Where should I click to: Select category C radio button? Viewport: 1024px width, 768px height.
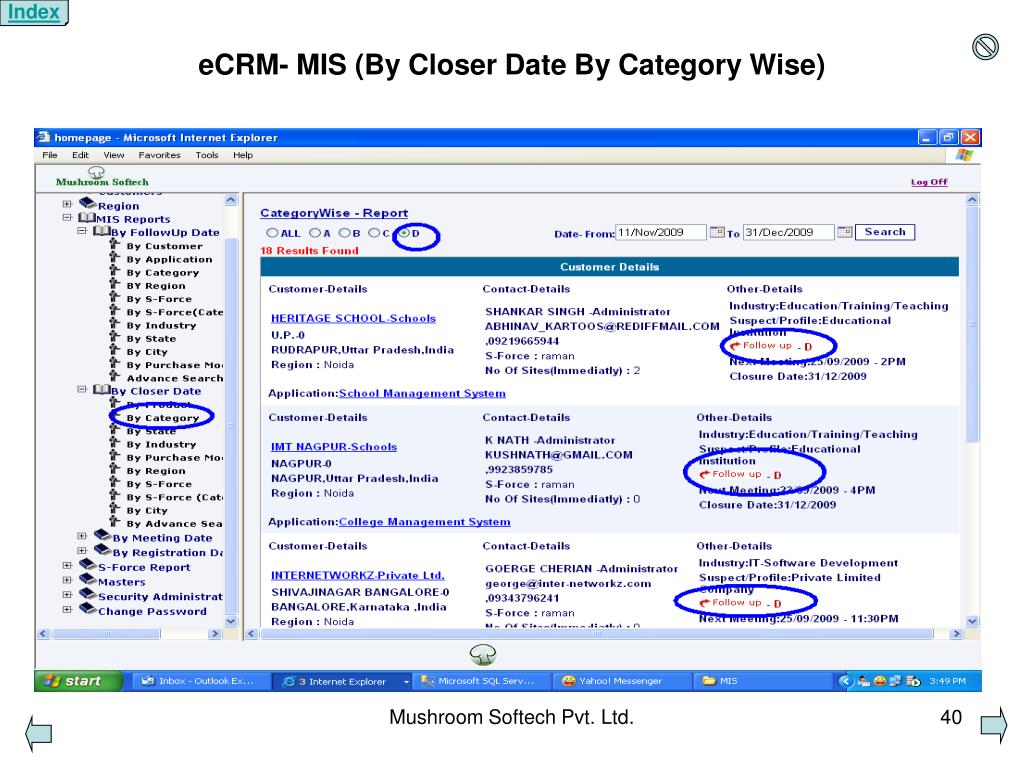coord(374,233)
